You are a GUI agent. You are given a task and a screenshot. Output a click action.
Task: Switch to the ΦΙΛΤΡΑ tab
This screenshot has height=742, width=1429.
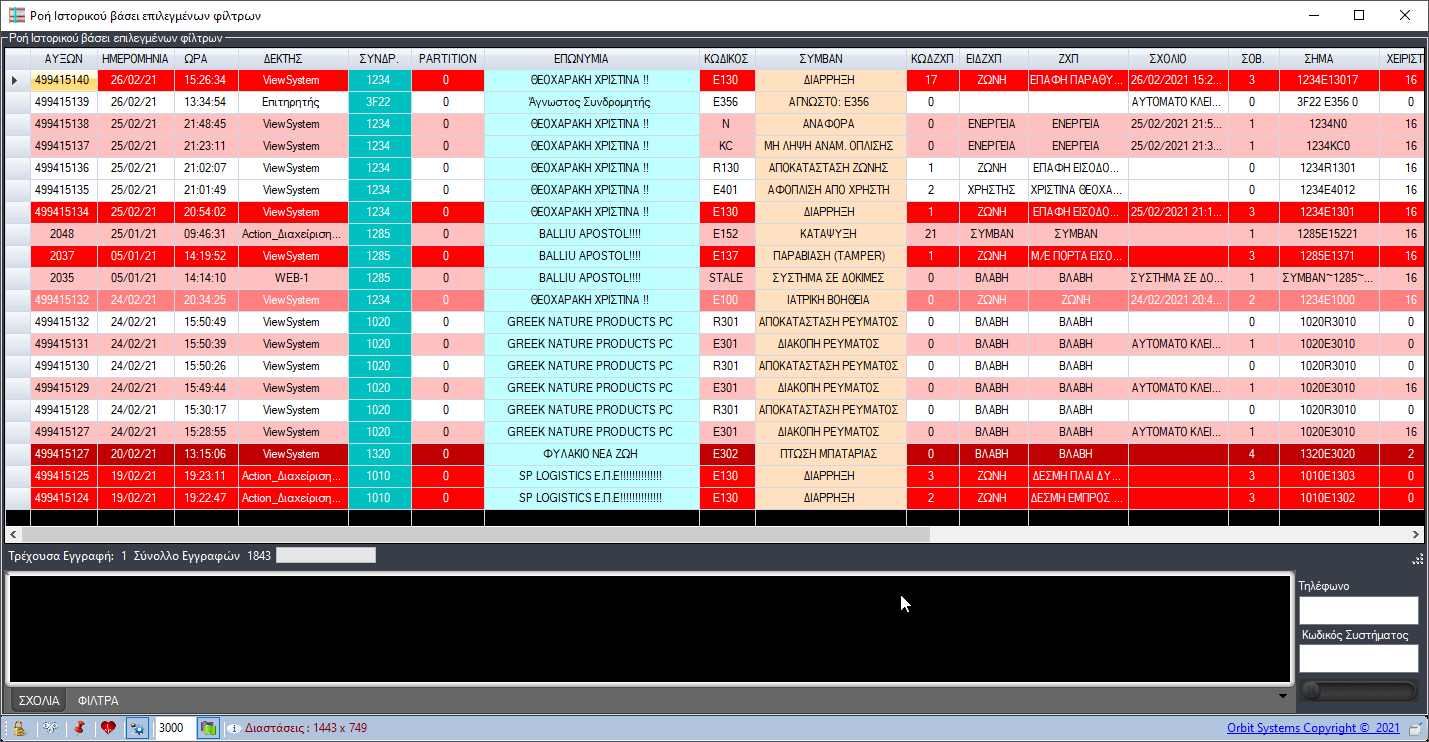click(x=99, y=700)
